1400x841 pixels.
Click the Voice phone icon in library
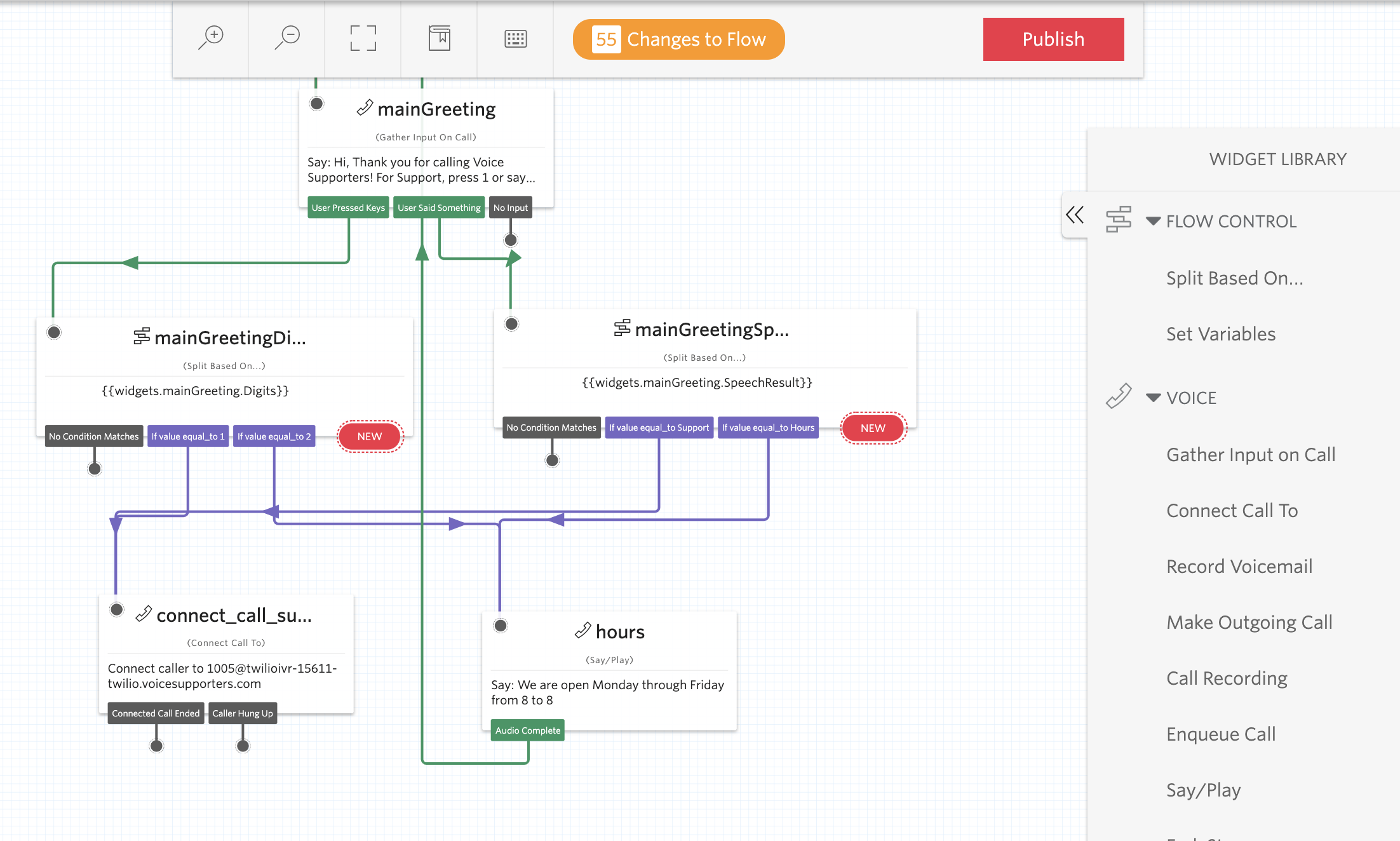(1119, 396)
